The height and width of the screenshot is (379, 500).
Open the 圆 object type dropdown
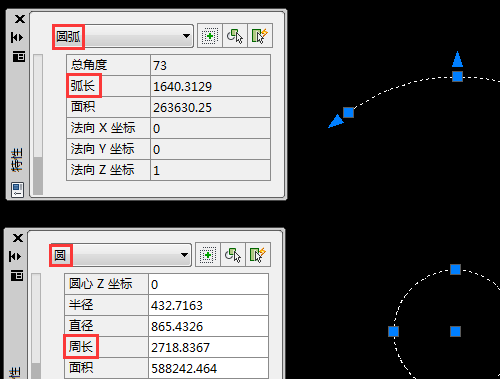[x=121, y=255]
